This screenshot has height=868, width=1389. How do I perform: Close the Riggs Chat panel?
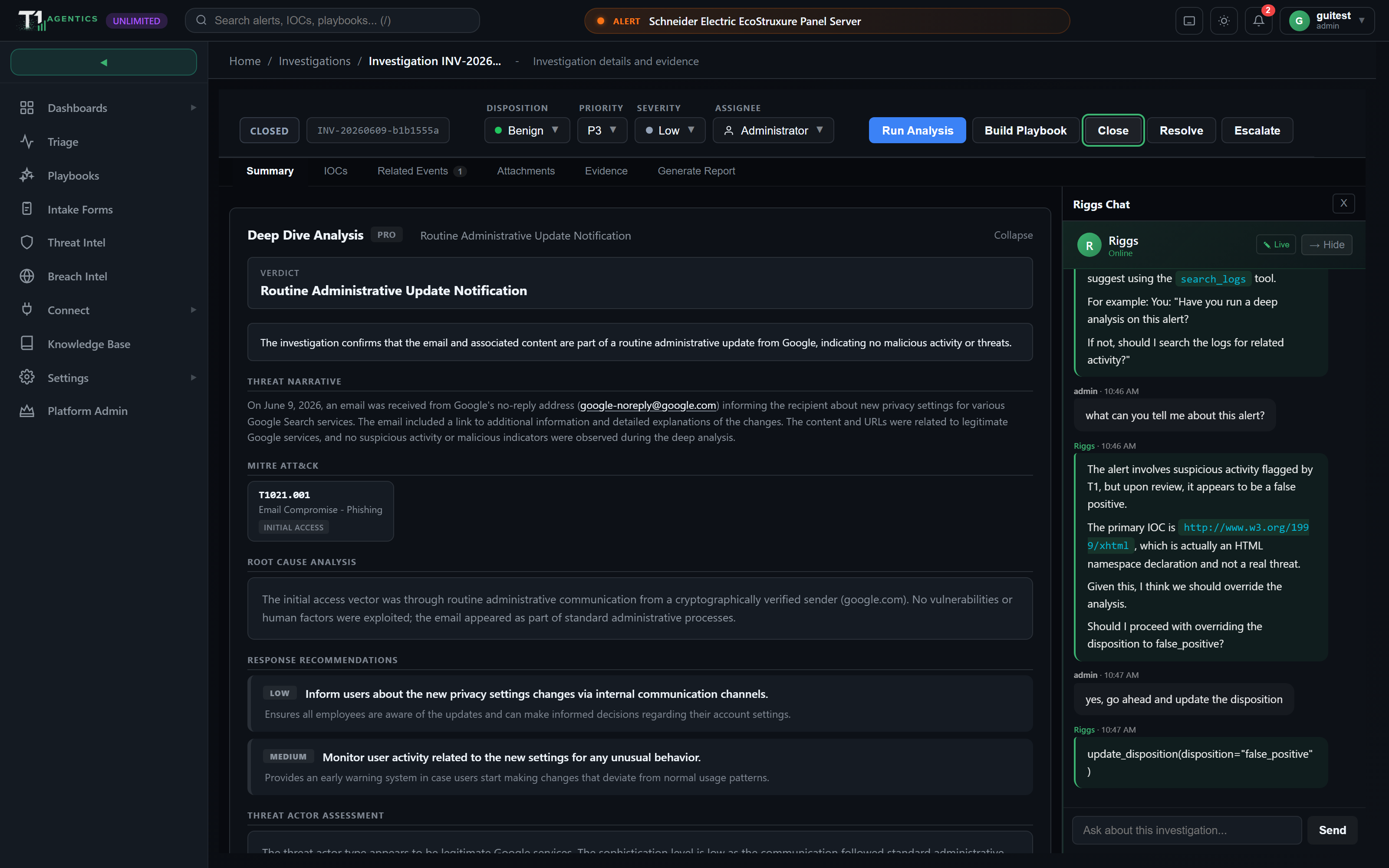click(x=1344, y=203)
